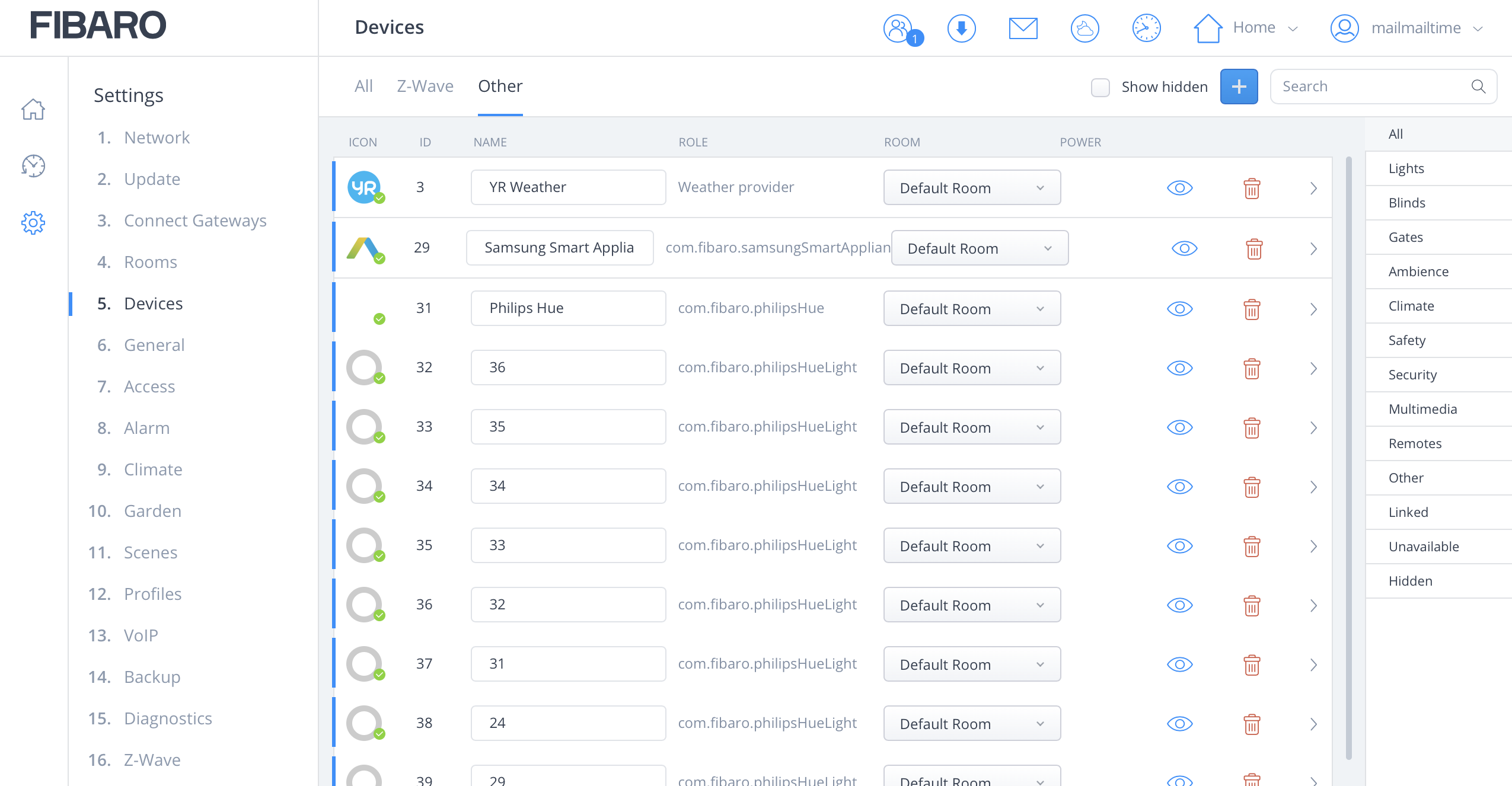
Task: Delete device with ID 34
Action: click(1252, 487)
